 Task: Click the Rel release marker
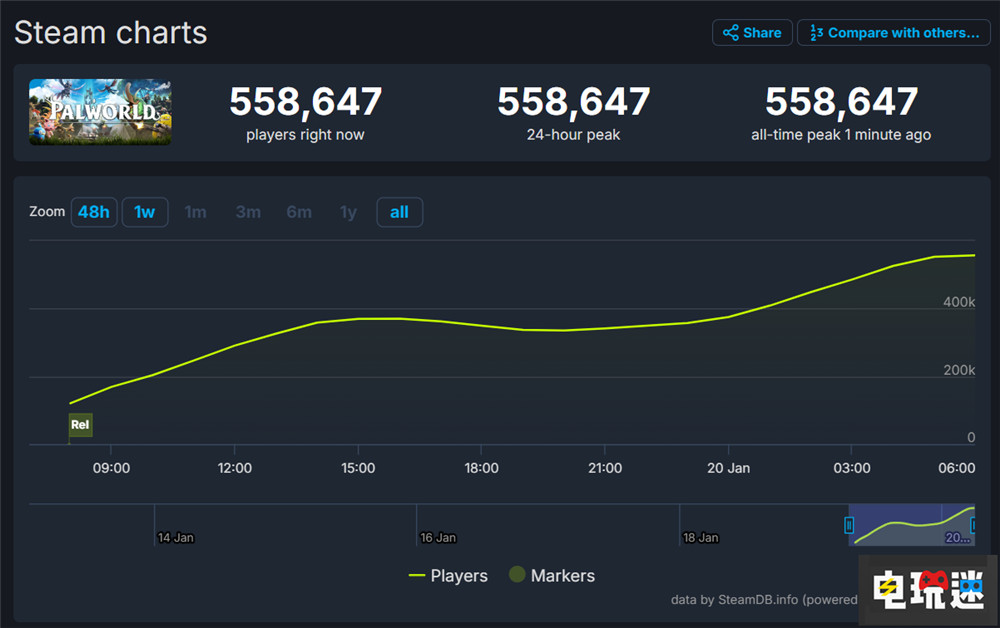click(x=80, y=425)
